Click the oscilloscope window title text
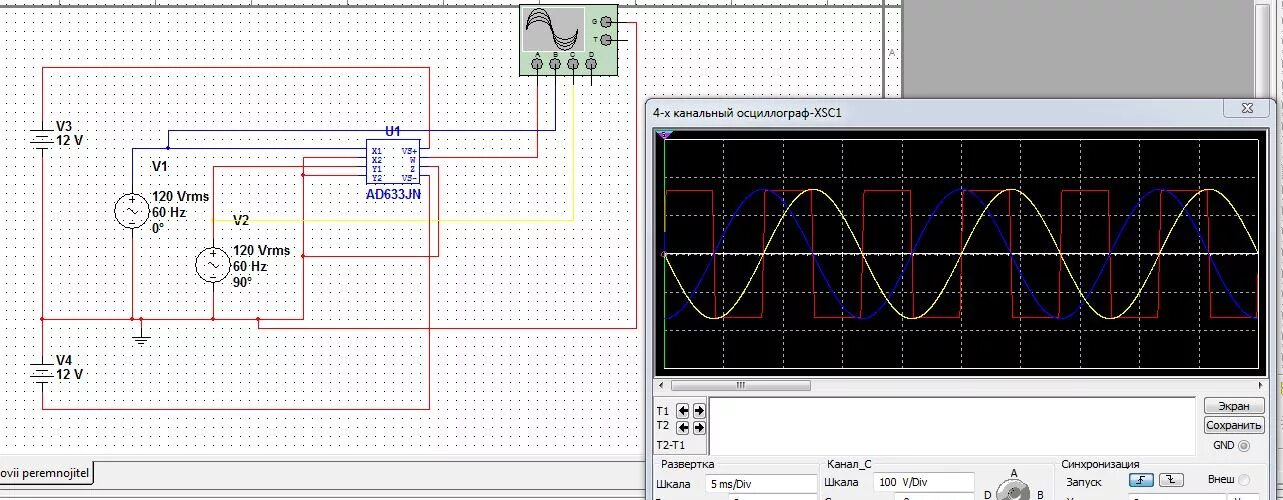1283x500 pixels. 748,113
